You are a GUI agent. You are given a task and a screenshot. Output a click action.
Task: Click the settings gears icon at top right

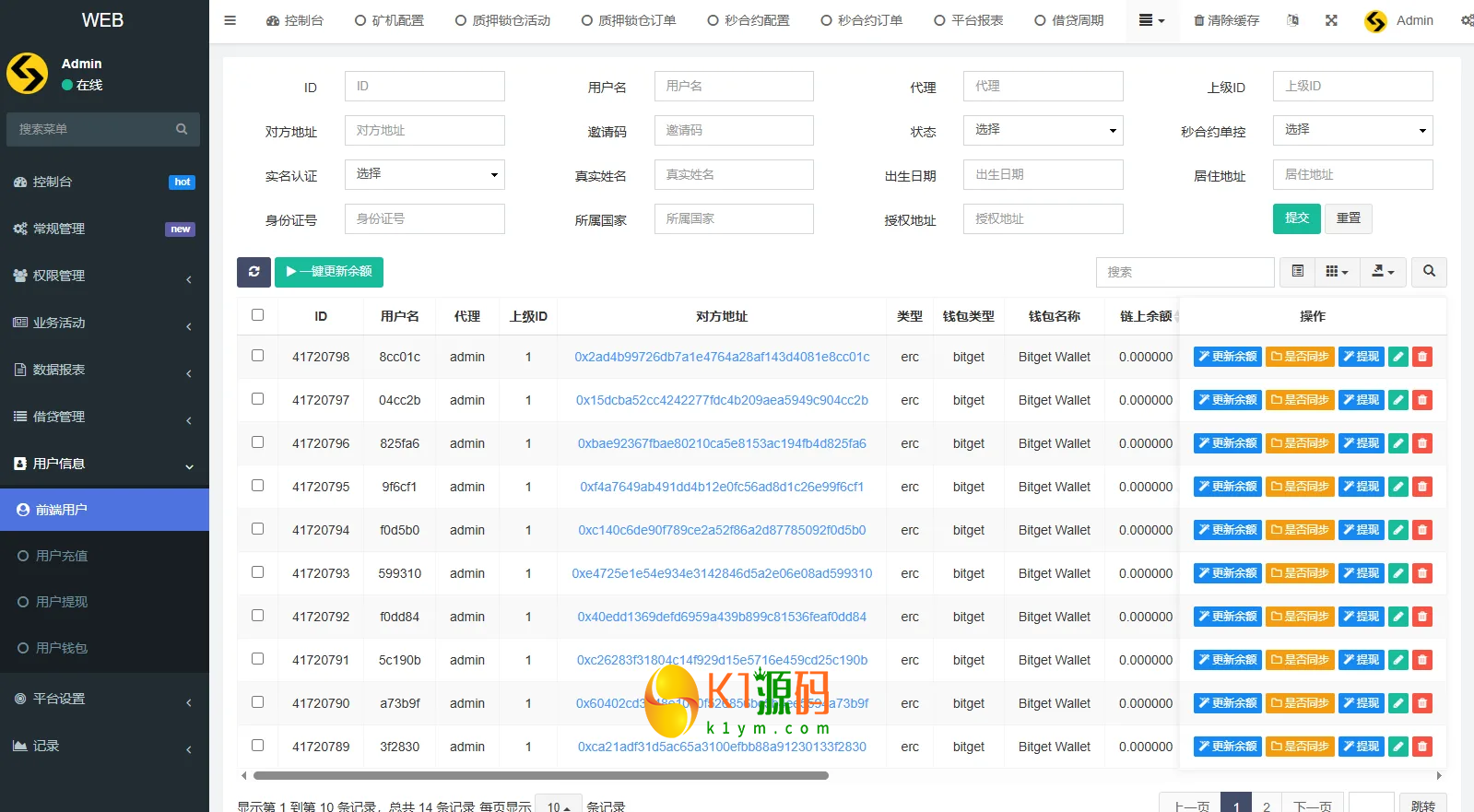click(1467, 20)
